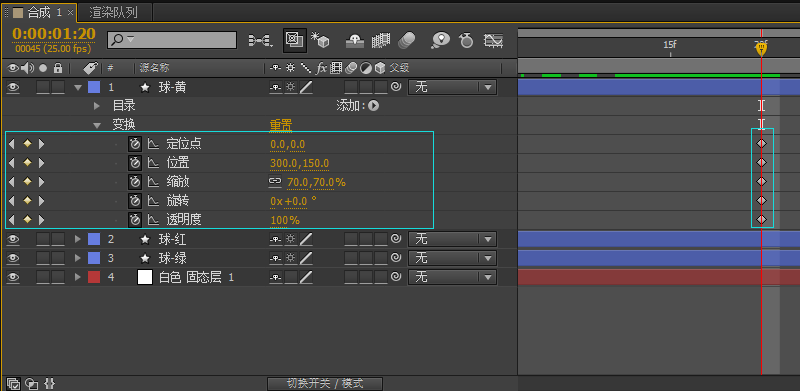
Task: Click opacity value 100%
Action: (285, 221)
